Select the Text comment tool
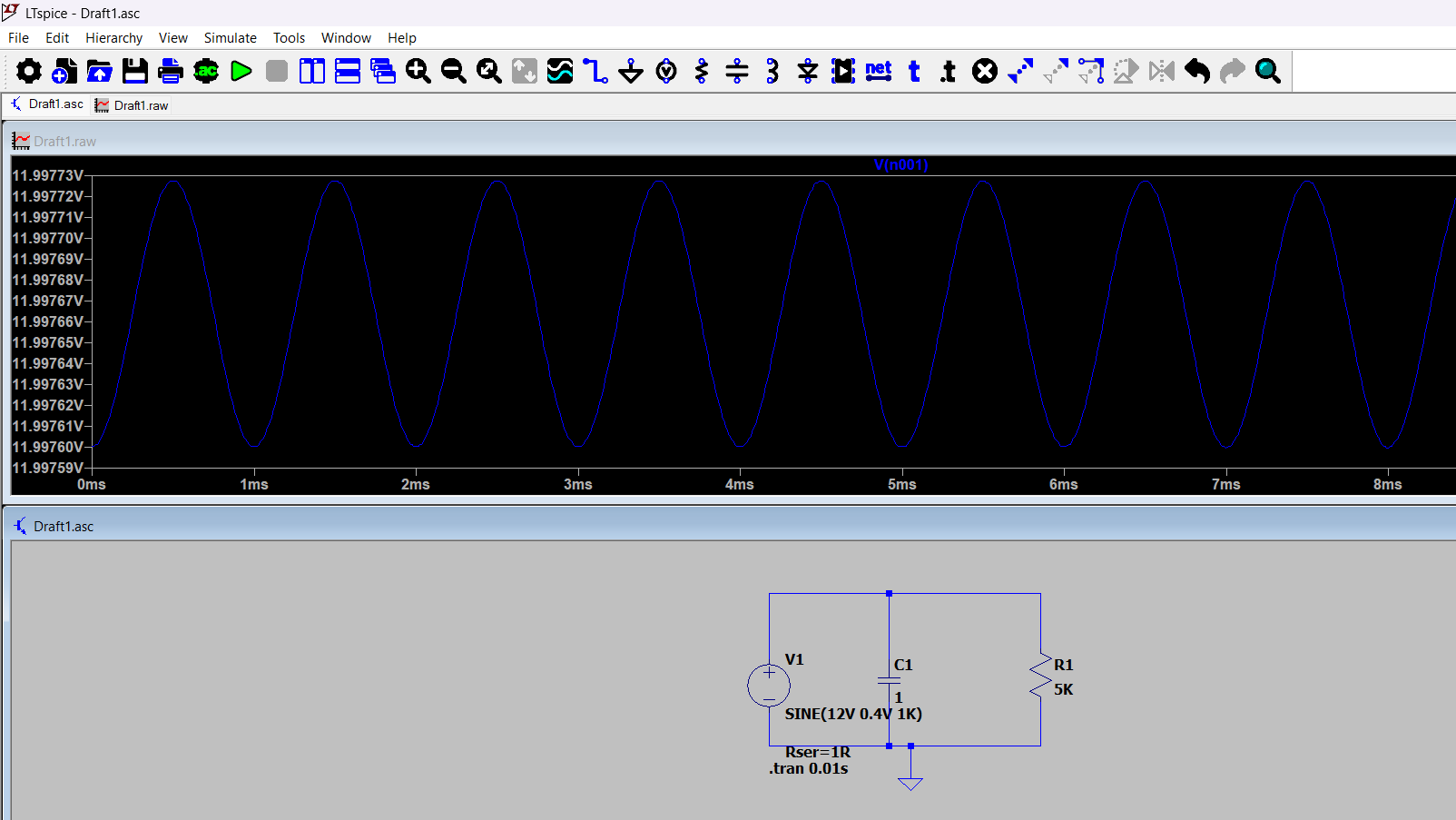 click(x=914, y=71)
